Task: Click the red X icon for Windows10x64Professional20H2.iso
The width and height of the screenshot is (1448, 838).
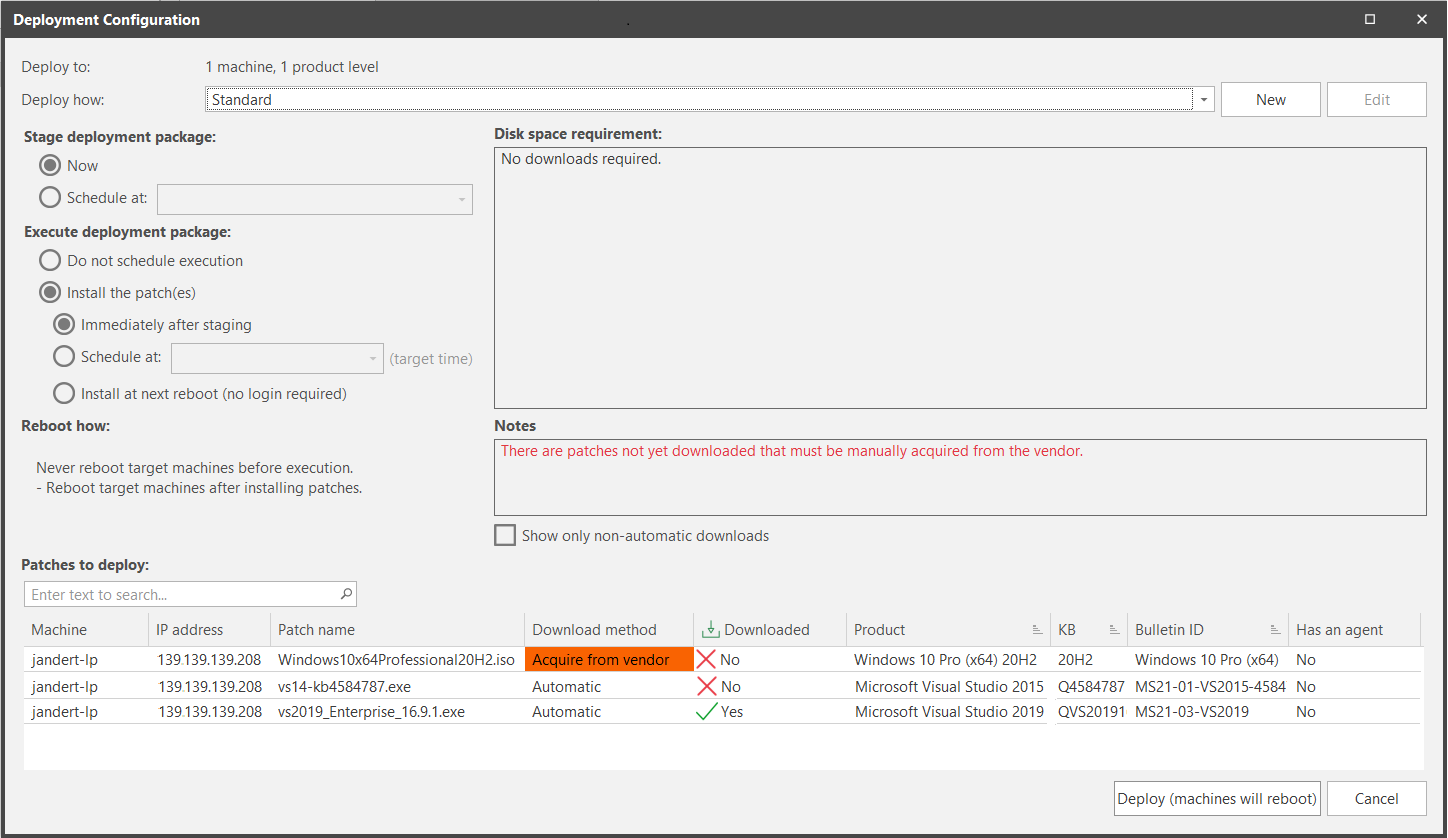Action: [707, 659]
